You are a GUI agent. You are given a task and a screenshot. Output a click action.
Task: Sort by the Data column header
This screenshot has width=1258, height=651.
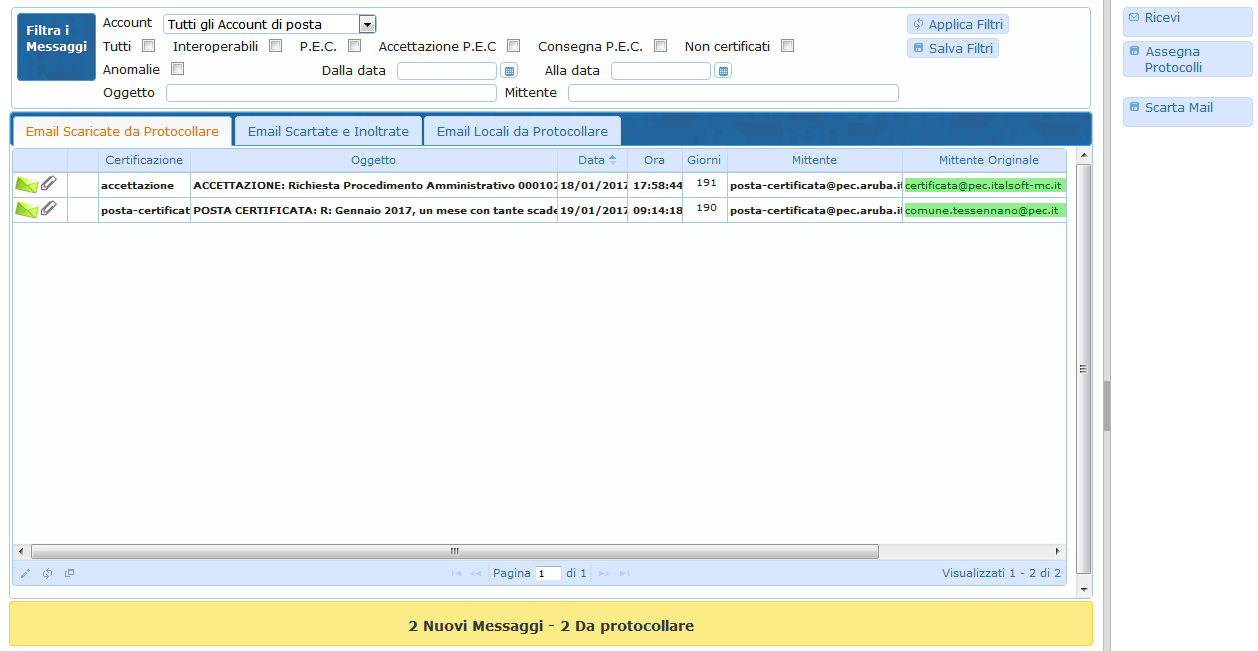[x=591, y=160]
